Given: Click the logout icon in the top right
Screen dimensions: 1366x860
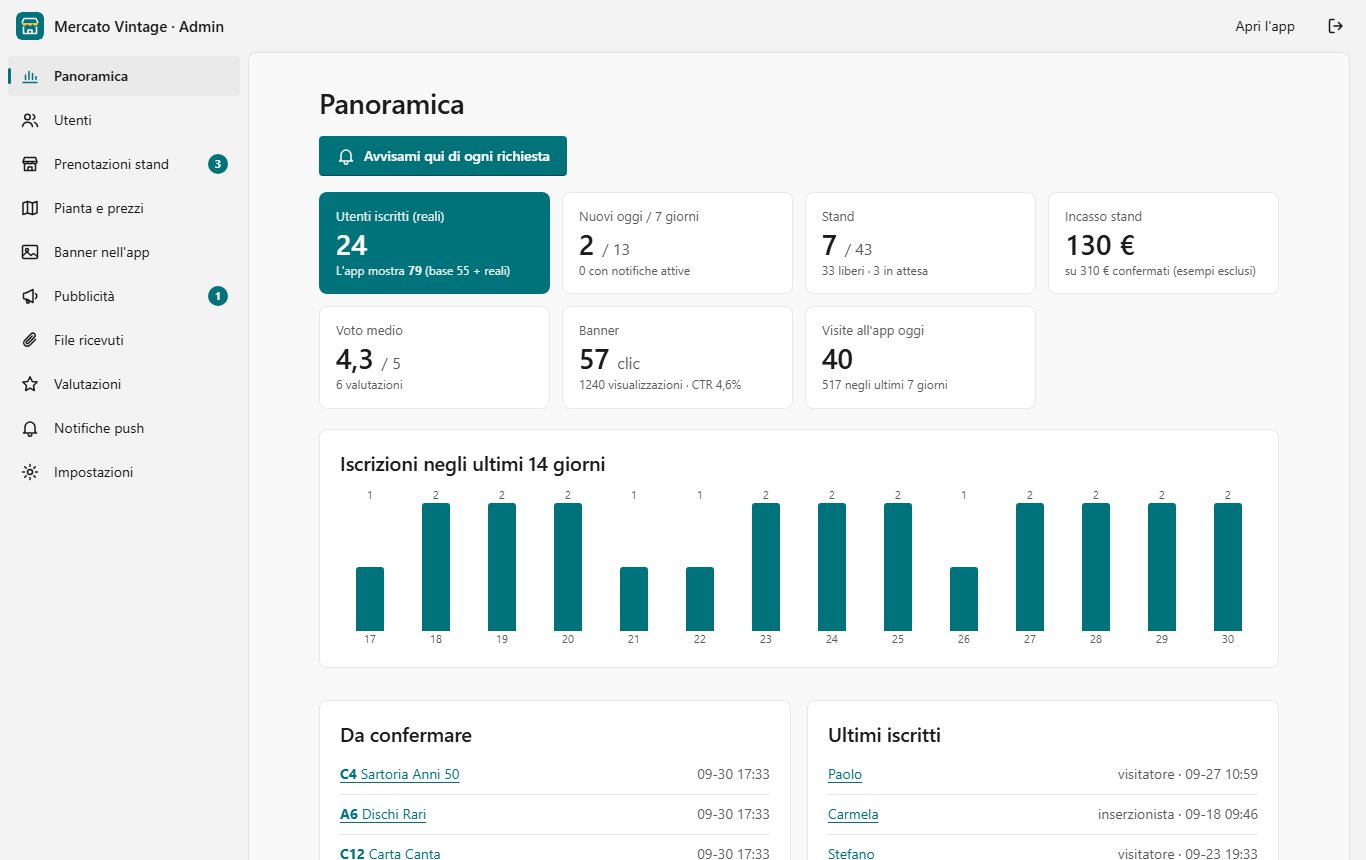Looking at the screenshot, I should point(1335,26).
